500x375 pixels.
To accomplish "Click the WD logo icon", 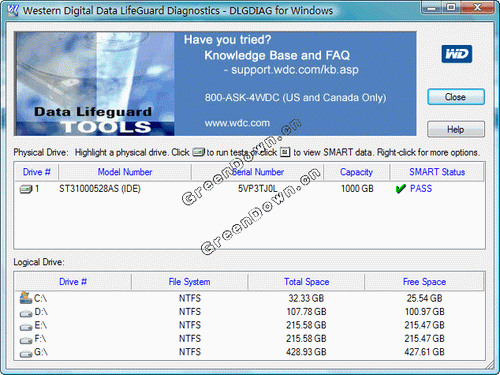I will [x=457, y=54].
